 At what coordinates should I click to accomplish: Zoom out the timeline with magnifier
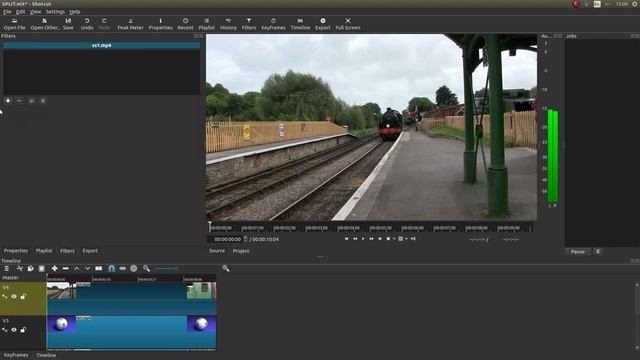click(x=147, y=268)
